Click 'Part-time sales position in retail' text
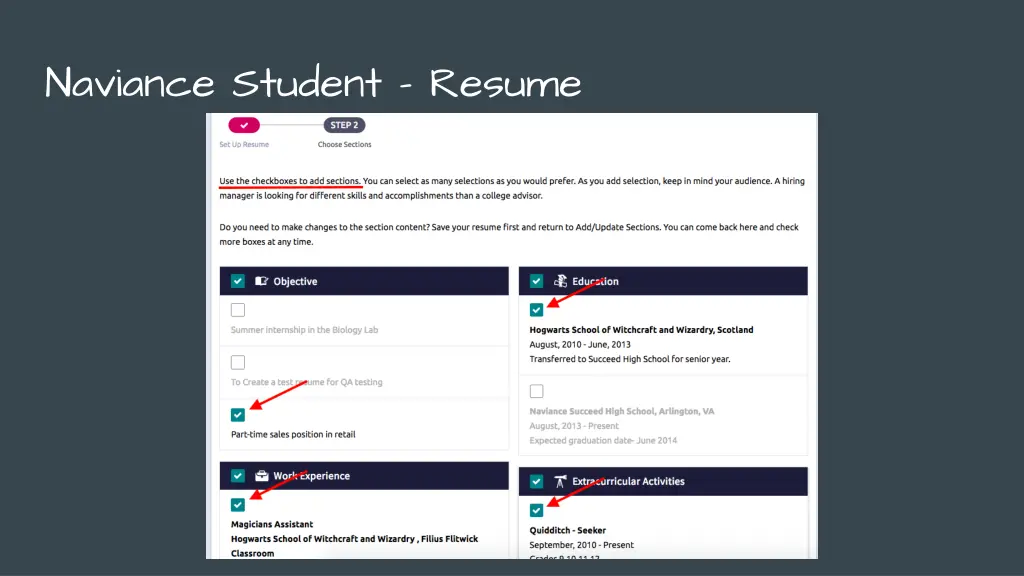This screenshot has height=576, width=1024. 293,434
